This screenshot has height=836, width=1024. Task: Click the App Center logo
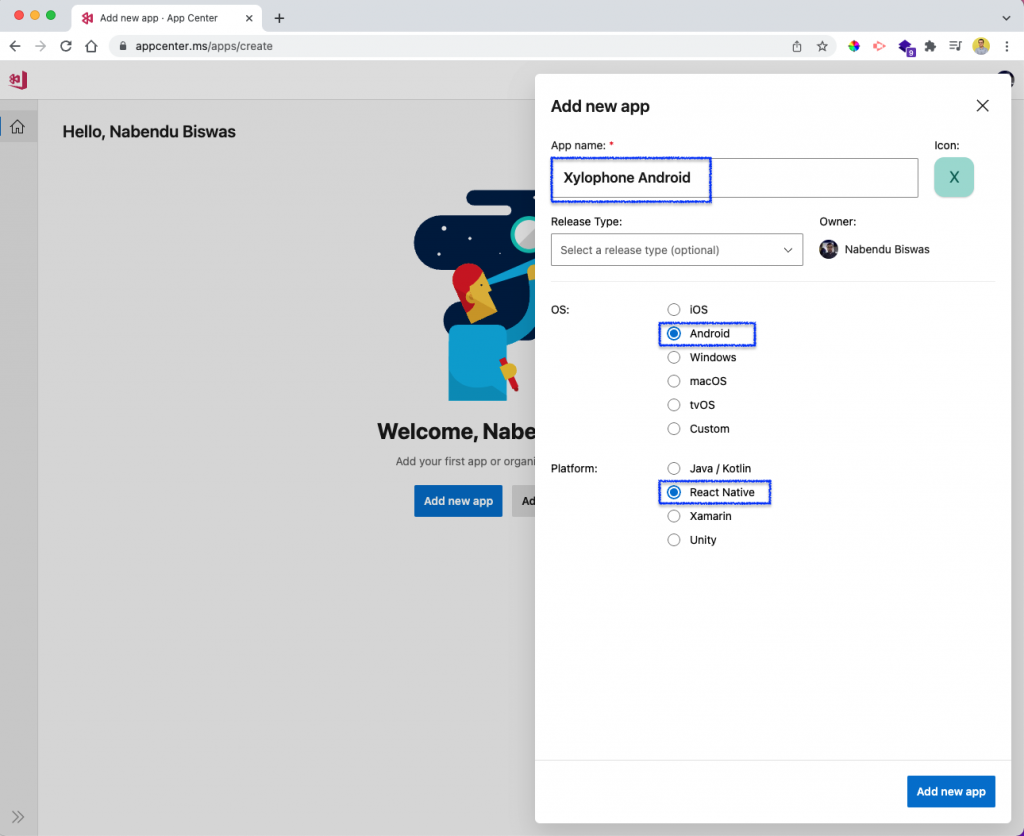[18, 80]
